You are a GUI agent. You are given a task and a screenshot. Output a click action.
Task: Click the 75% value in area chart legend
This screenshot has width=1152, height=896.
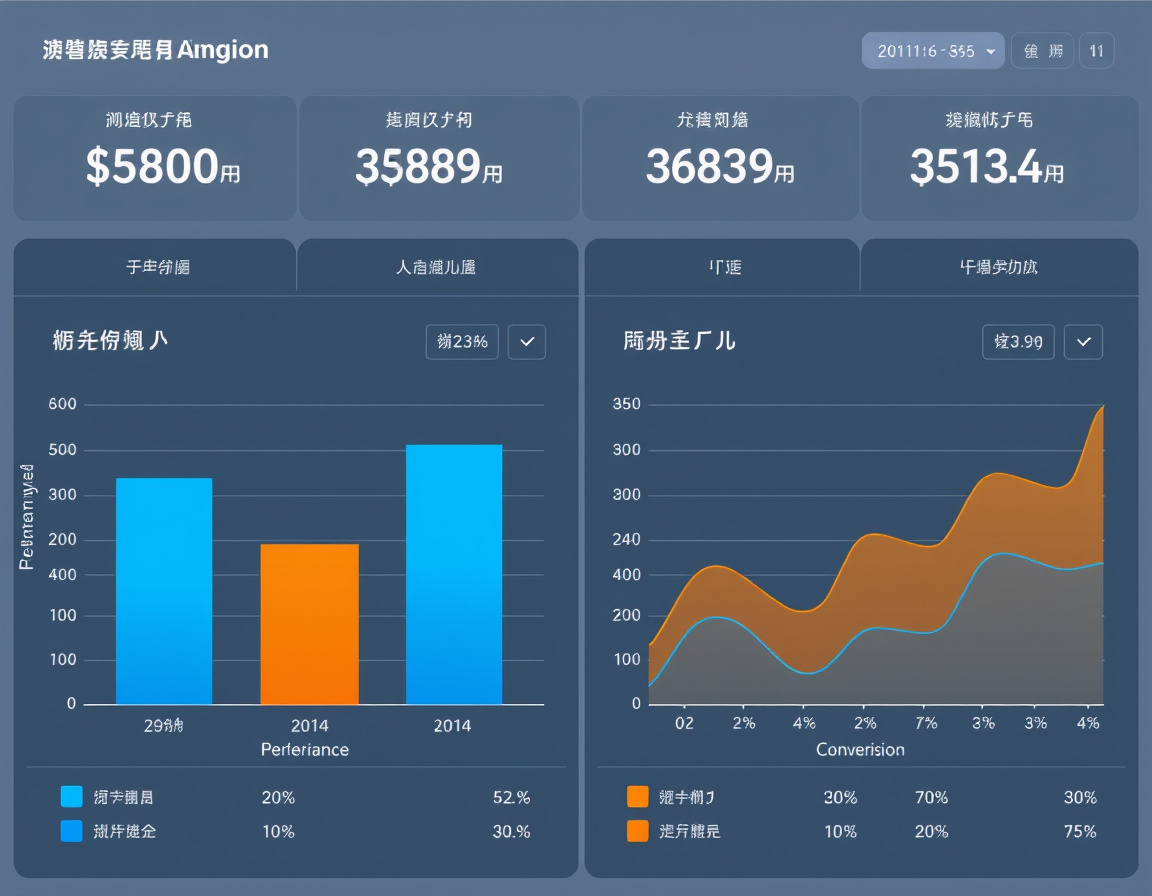[x=1080, y=832]
